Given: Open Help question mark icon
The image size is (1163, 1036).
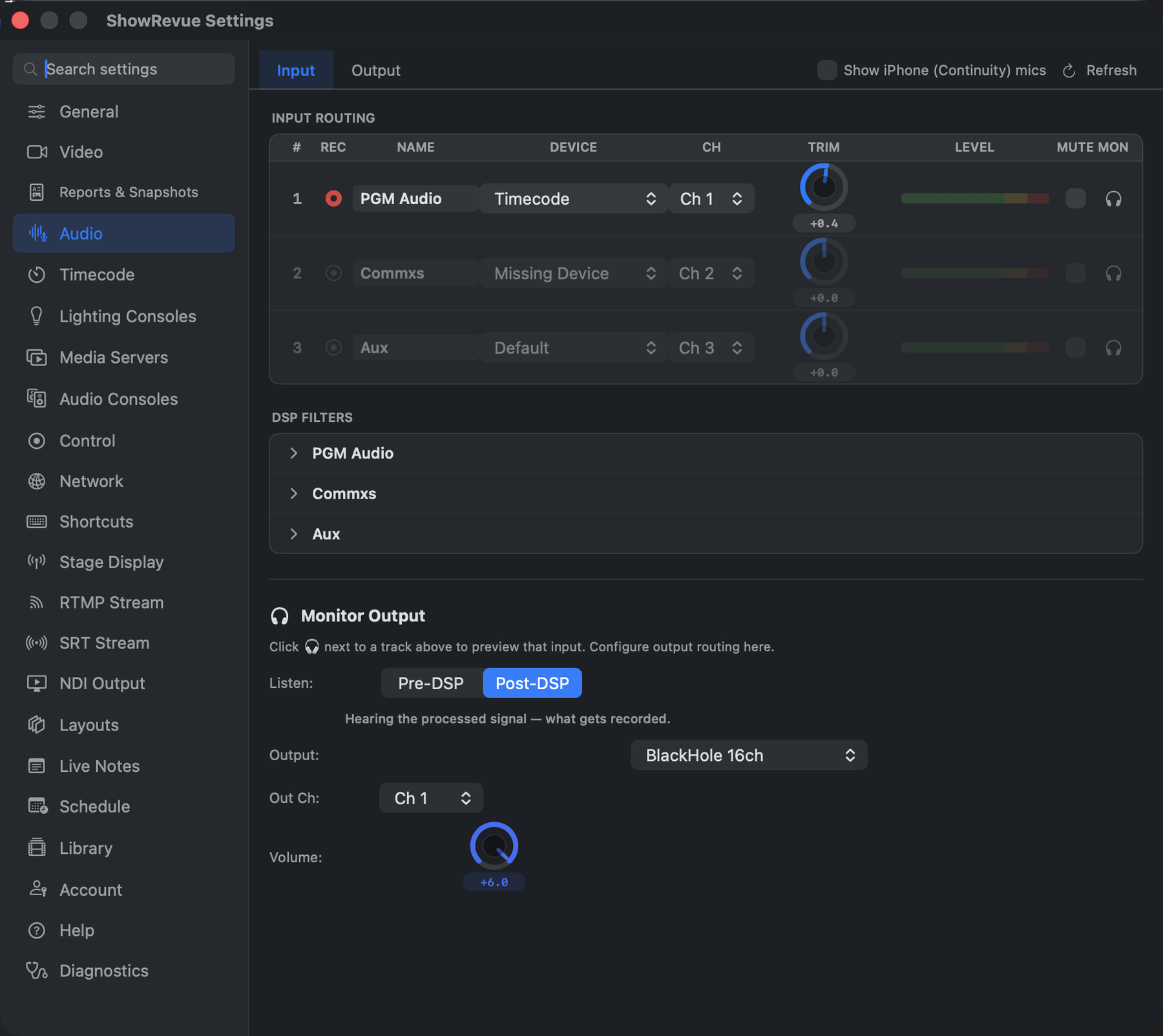Looking at the screenshot, I should click(x=37, y=930).
